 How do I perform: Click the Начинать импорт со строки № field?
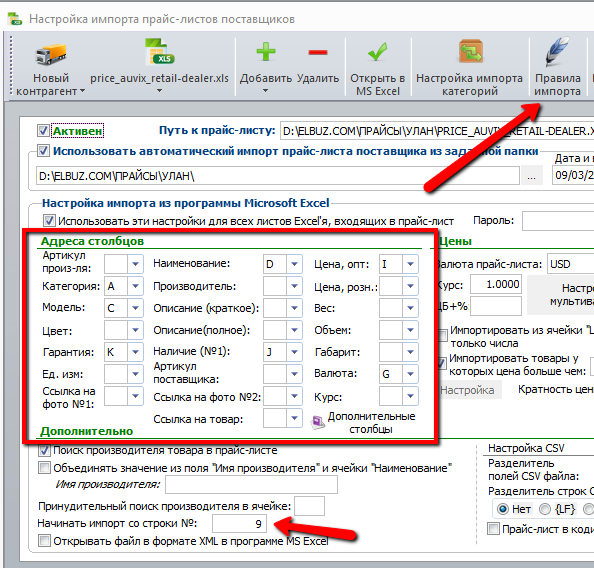tap(239, 524)
